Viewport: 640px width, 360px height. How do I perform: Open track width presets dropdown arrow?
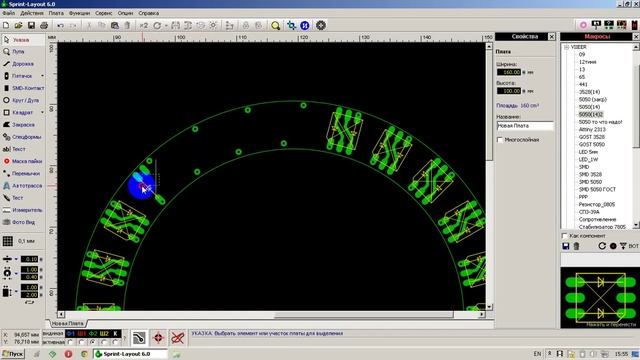(16, 259)
